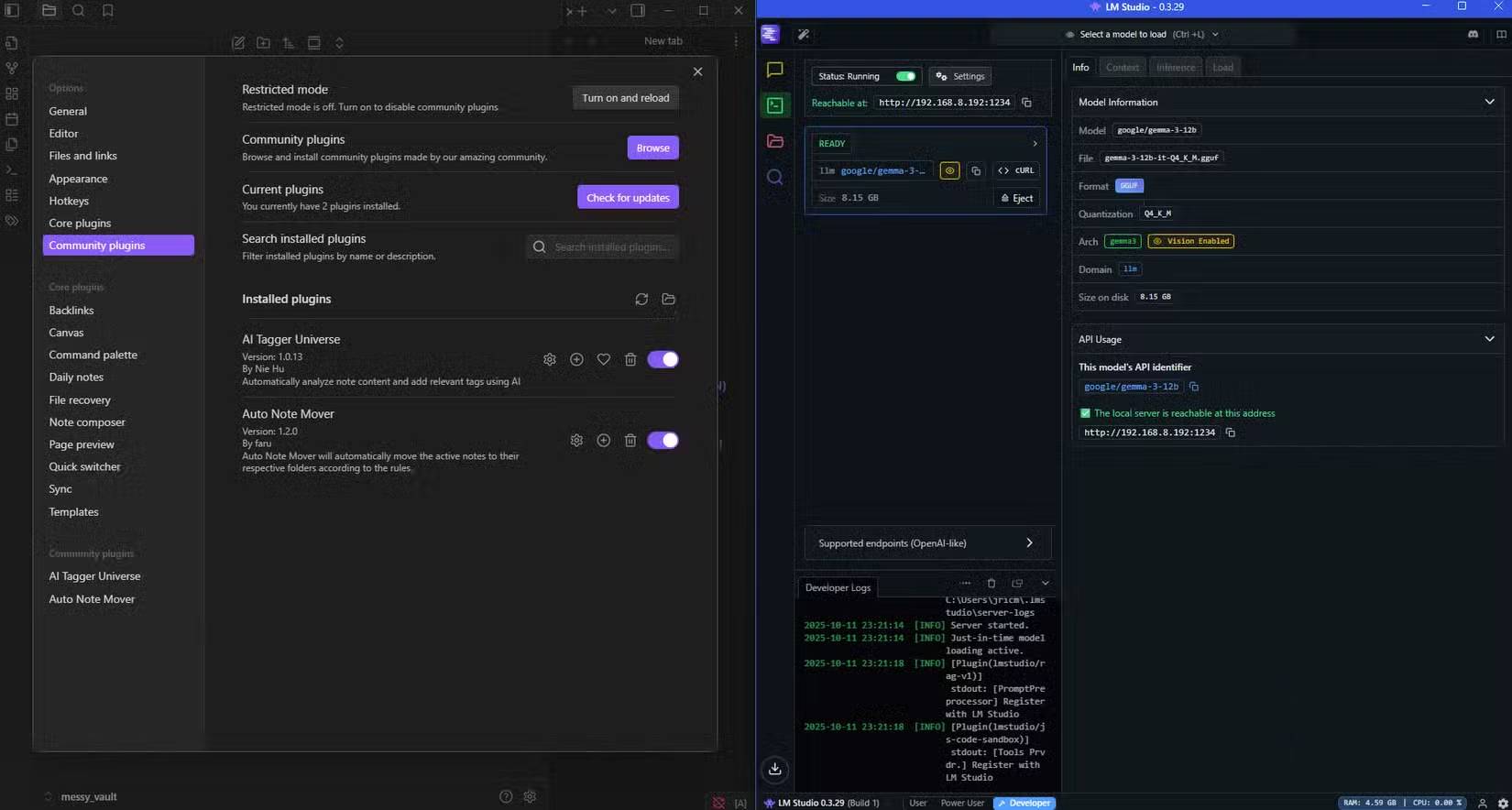The height and width of the screenshot is (810, 1512).
Task: Open the Obsidian file explorer folder icon
Action: 49,11
